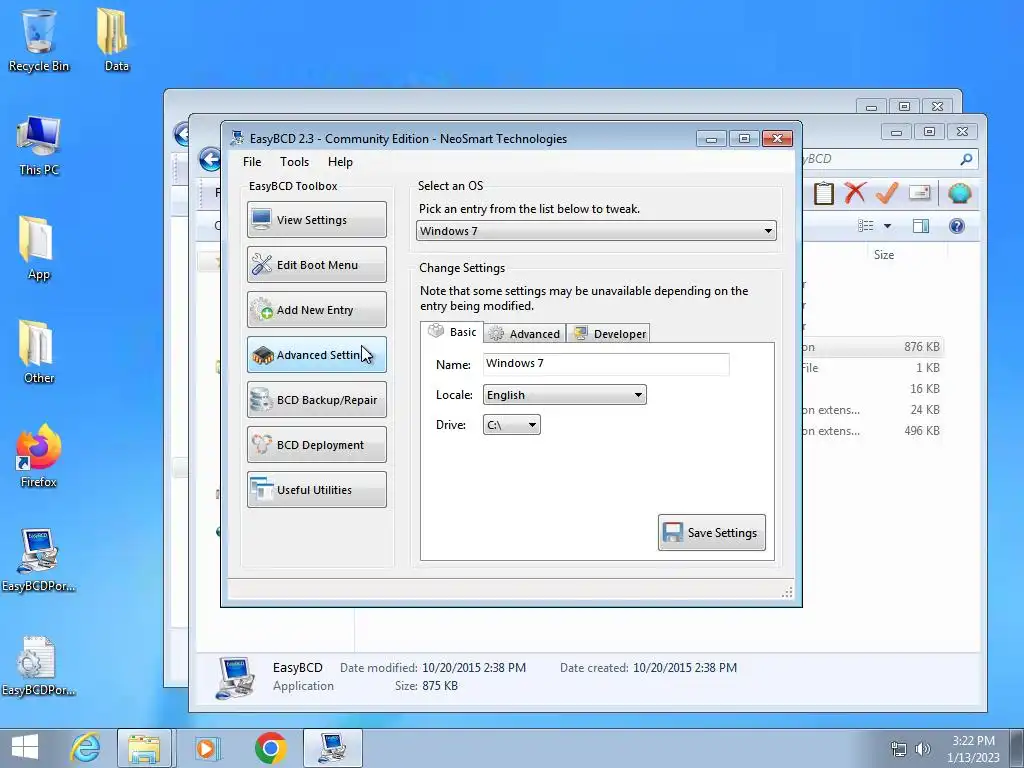This screenshot has width=1024, height=768.
Task: Select the Data folder on desktop
Action: (x=116, y=40)
